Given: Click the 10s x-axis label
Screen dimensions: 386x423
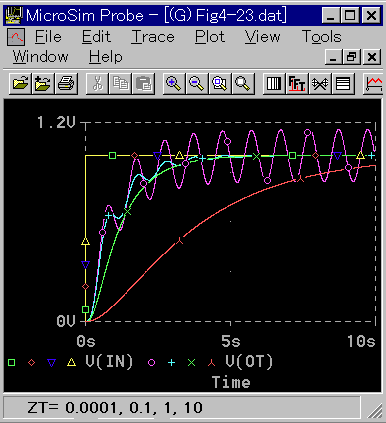Looking at the screenshot, I should coord(361,341).
